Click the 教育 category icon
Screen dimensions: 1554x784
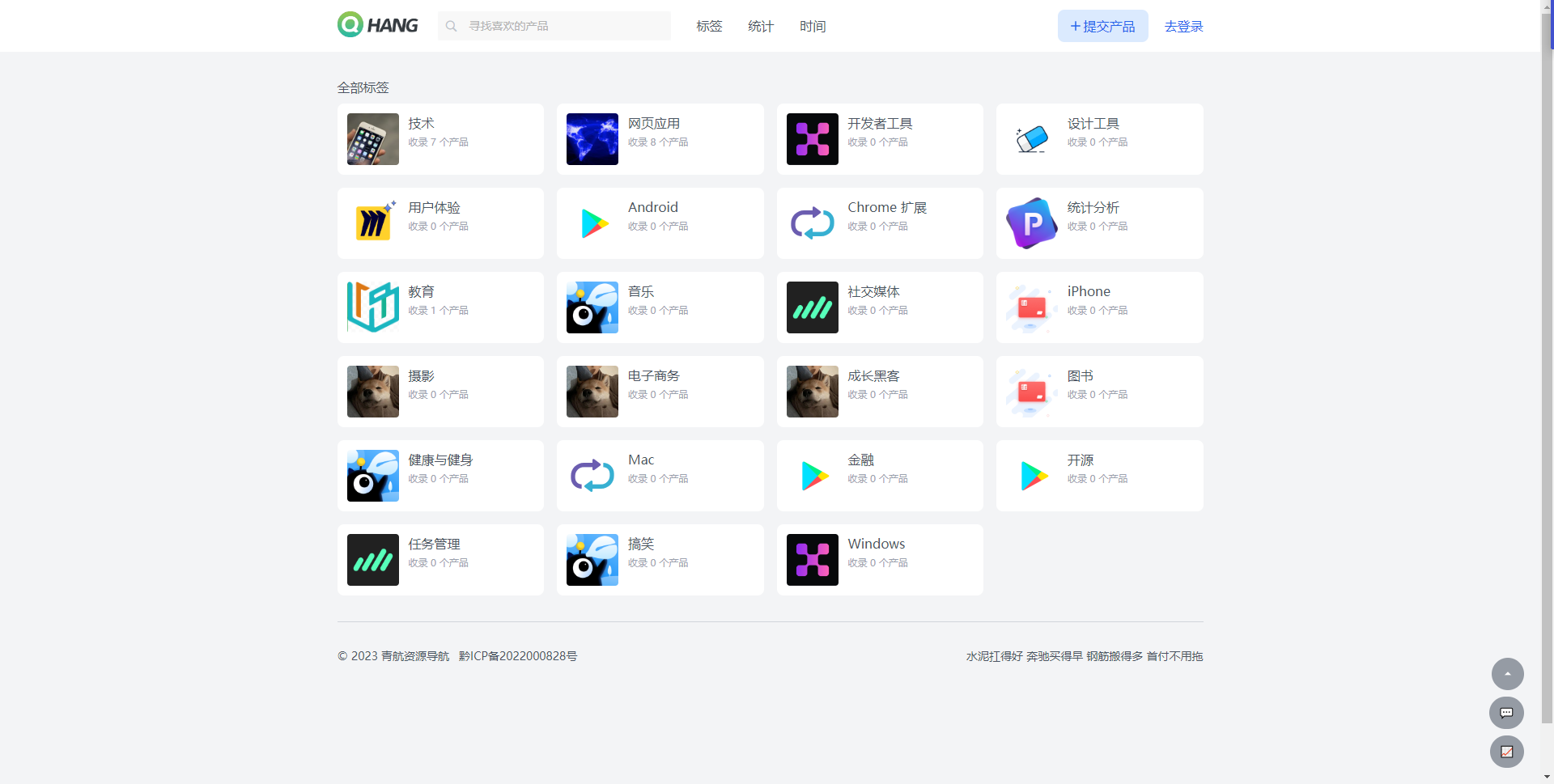tap(373, 307)
